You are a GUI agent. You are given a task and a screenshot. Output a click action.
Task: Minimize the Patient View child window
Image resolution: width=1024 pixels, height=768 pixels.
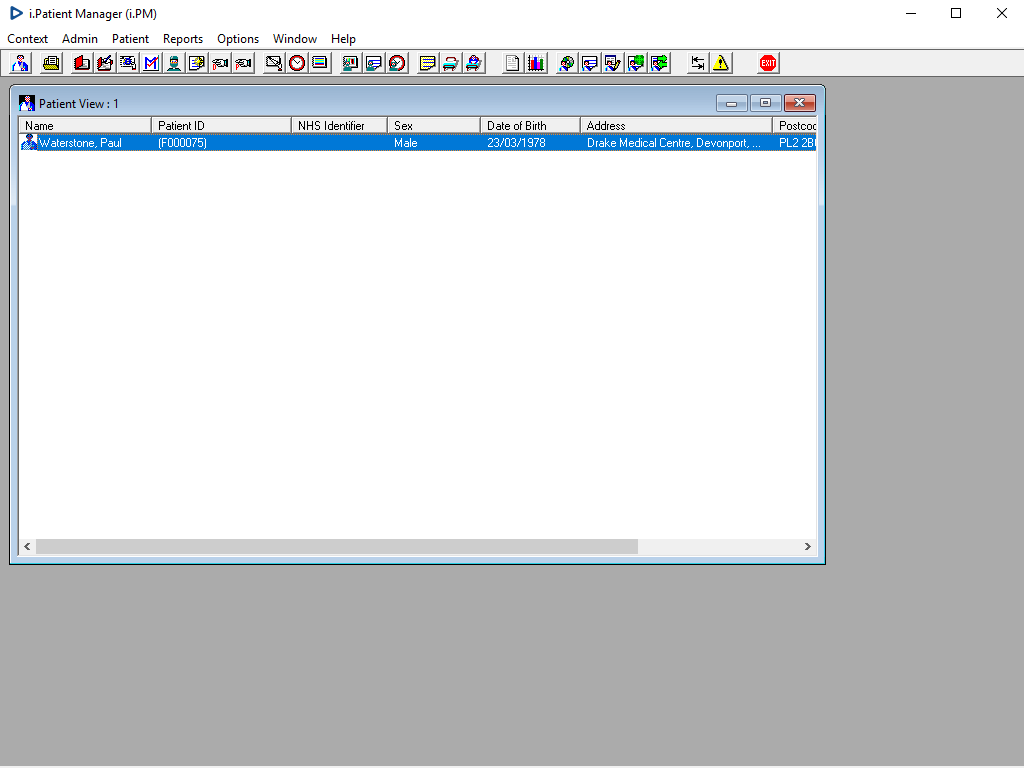(731, 103)
